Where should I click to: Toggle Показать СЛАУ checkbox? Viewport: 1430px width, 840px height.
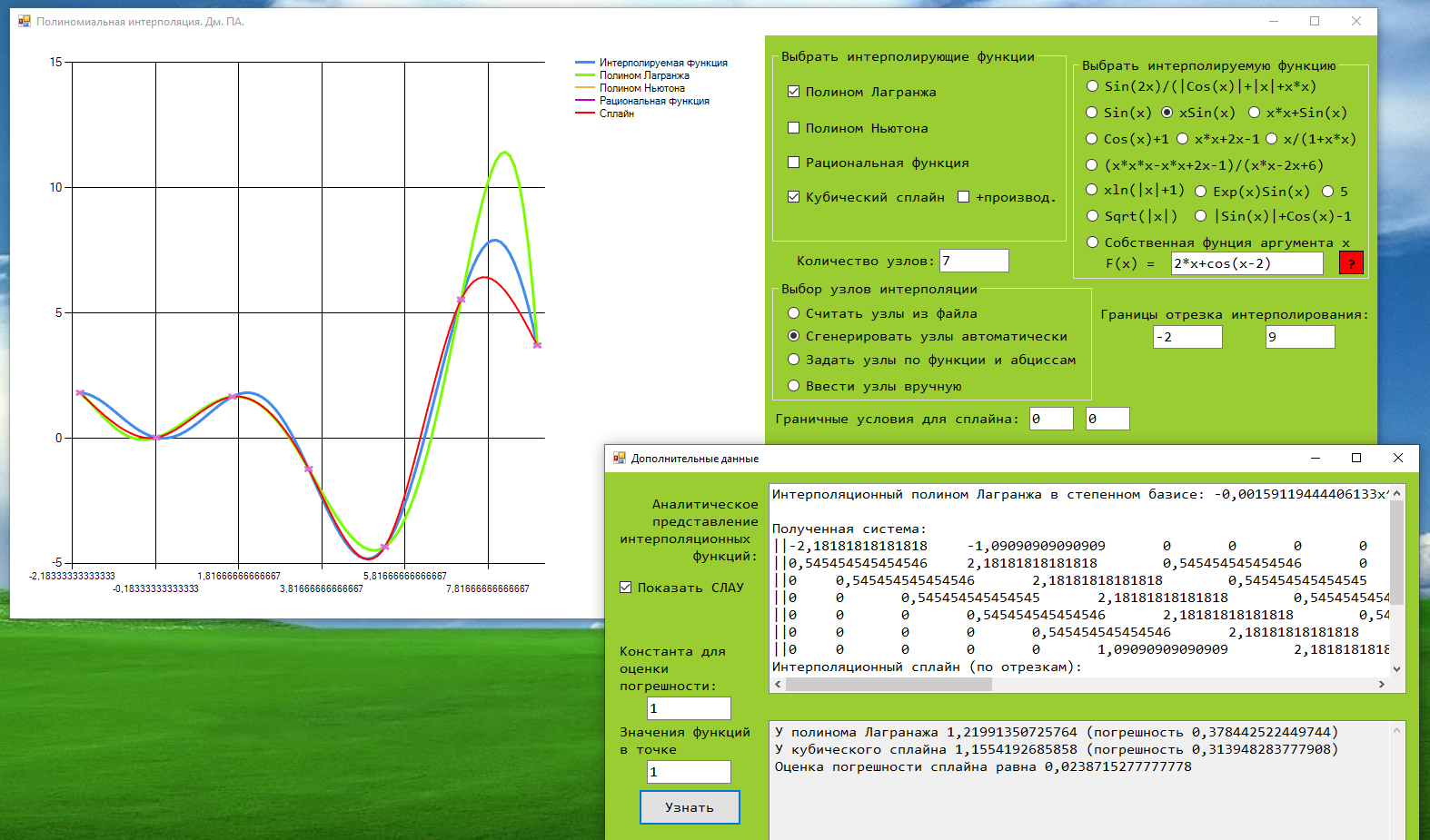(x=625, y=588)
